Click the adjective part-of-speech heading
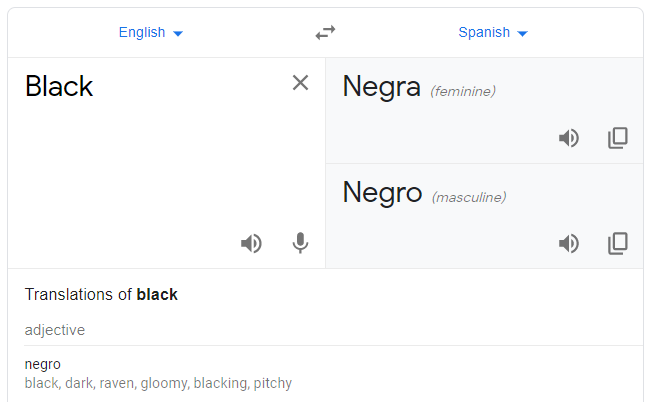This screenshot has width=653, height=402. (x=55, y=330)
